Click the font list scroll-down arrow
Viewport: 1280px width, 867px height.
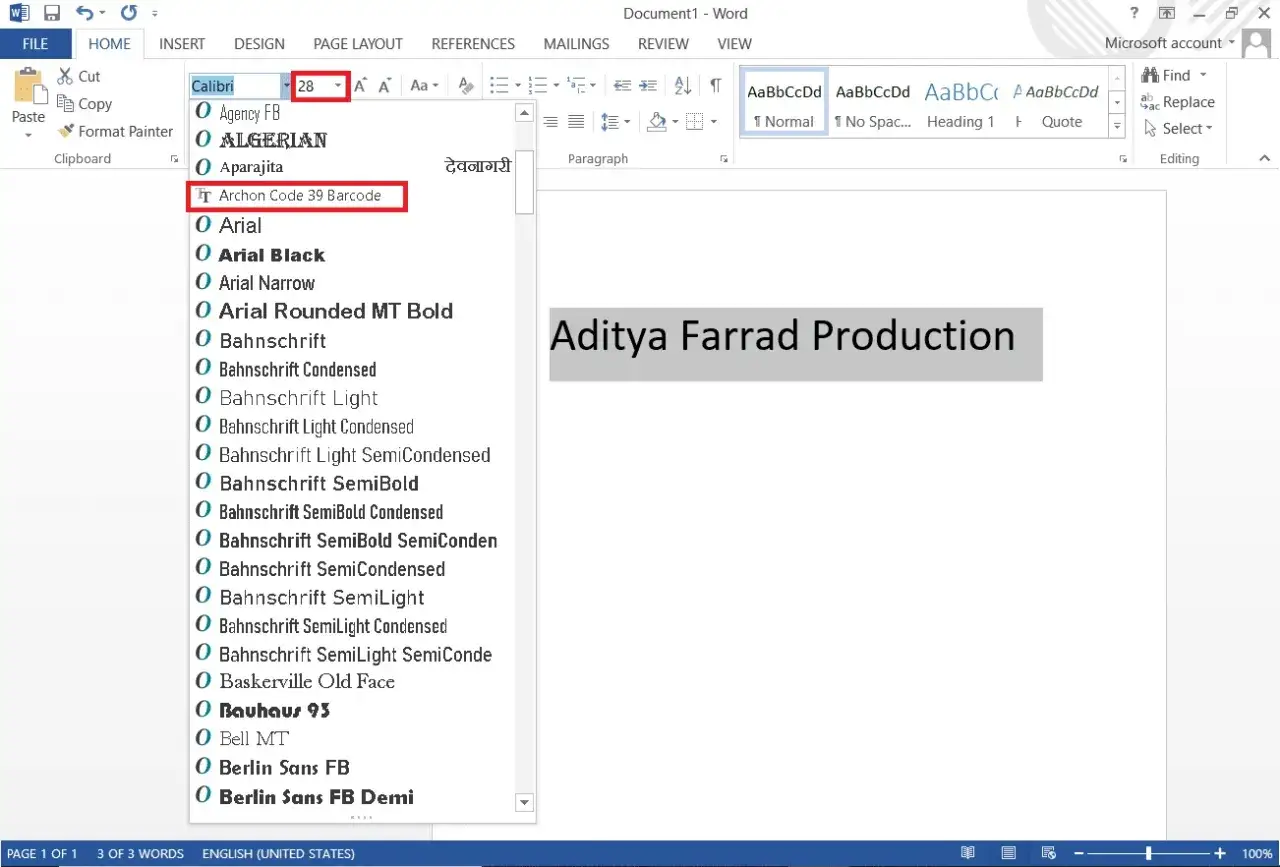click(x=524, y=802)
